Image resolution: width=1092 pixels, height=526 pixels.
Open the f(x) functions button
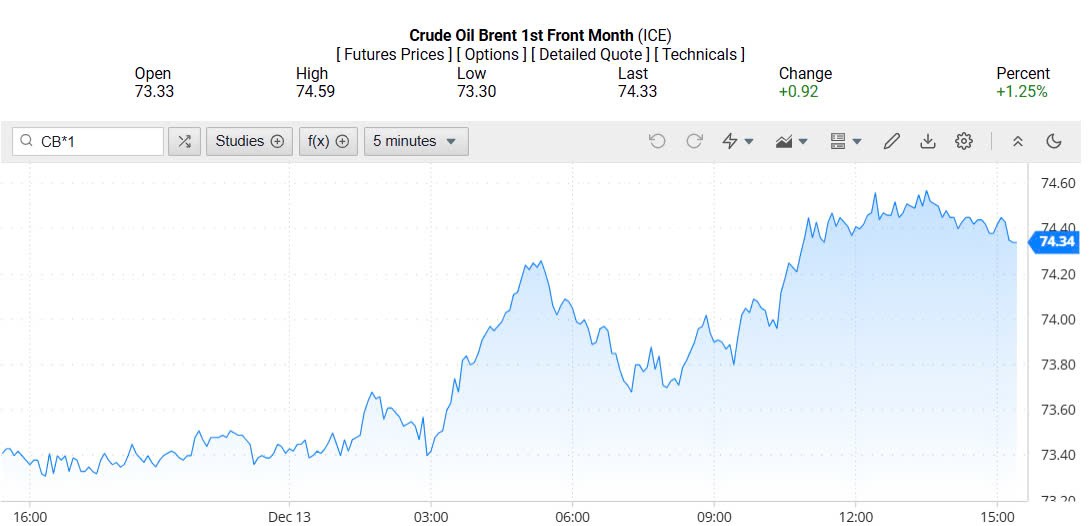coord(328,141)
